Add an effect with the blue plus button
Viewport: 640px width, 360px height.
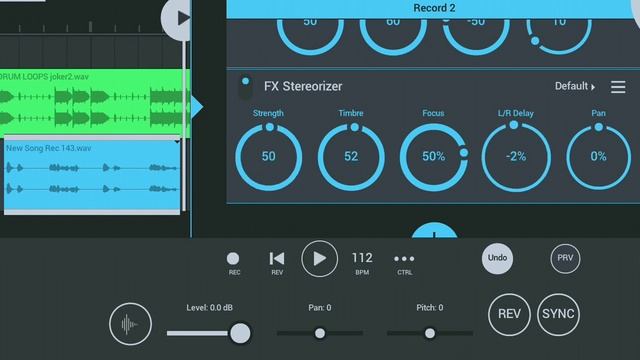pos(434,231)
